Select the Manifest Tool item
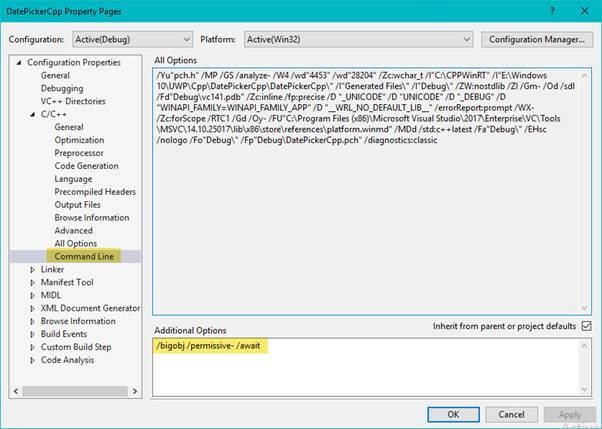 pyautogui.click(x=67, y=283)
